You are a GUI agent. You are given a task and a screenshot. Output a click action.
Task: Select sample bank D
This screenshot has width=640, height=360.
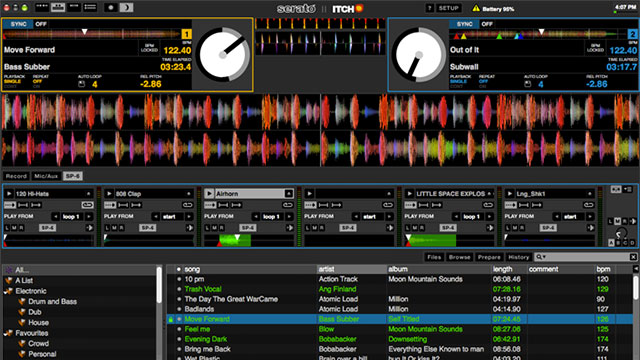pyautogui.click(x=632, y=243)
